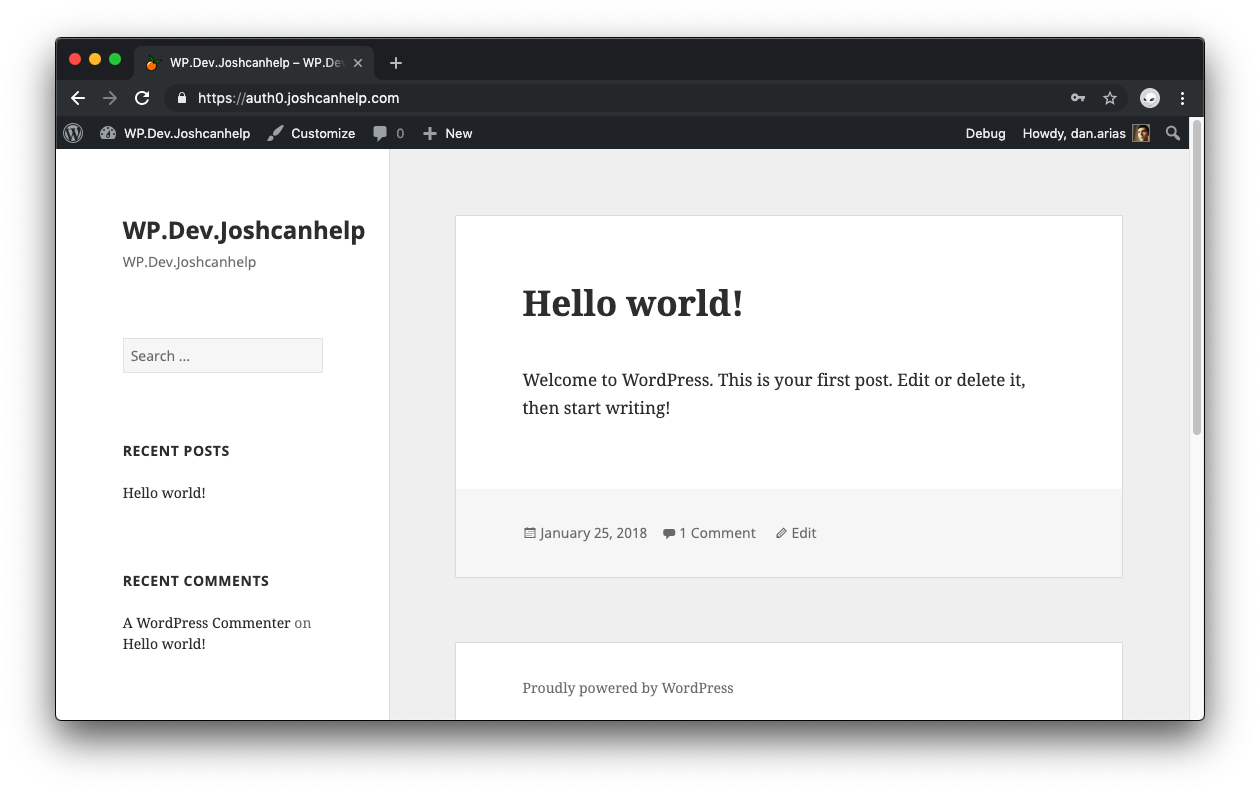Click the WordPress logo in the admin bar
This screenshot has width=1260, height=794.
[x=73, y=133]
